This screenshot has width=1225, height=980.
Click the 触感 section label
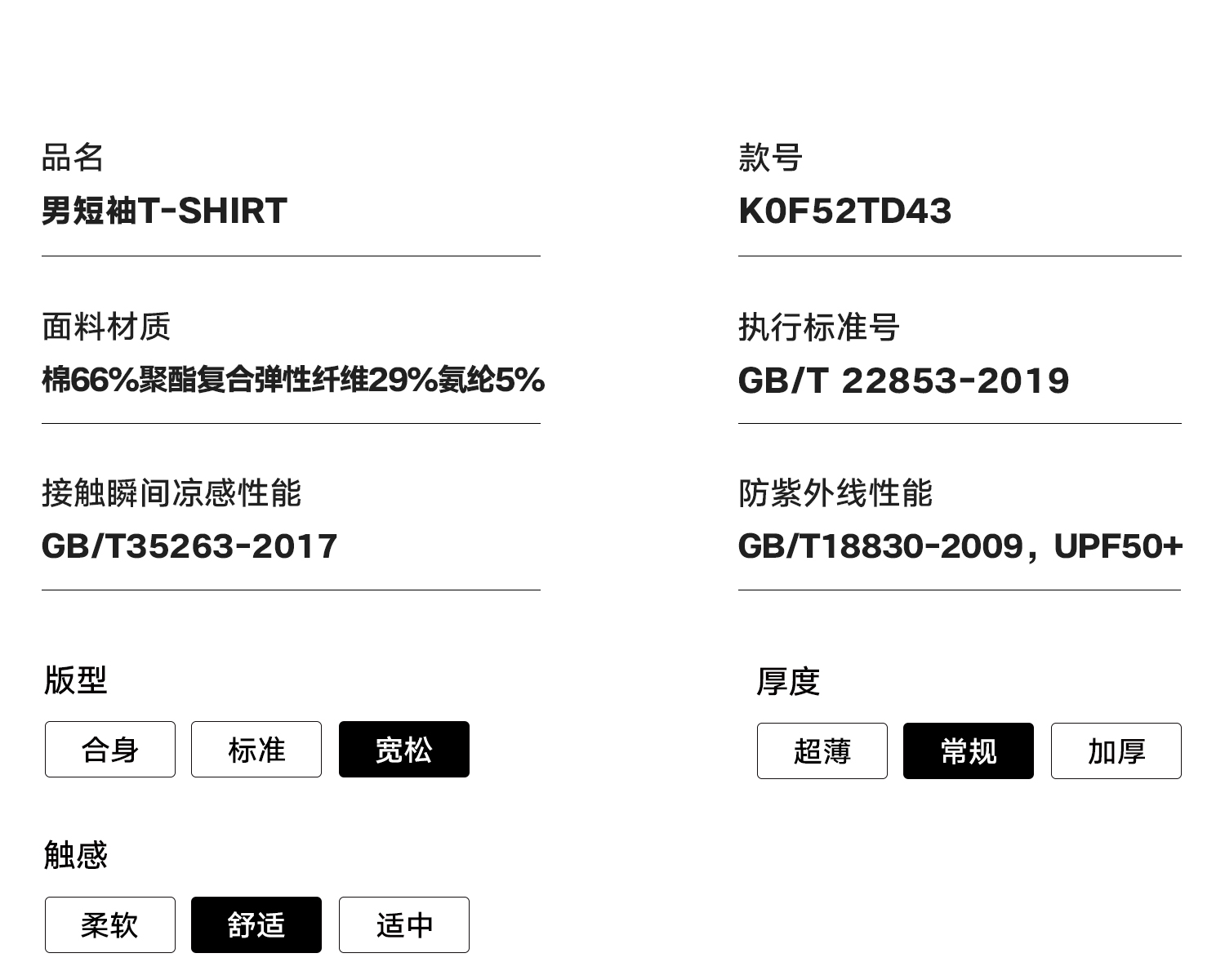point(75,855)
